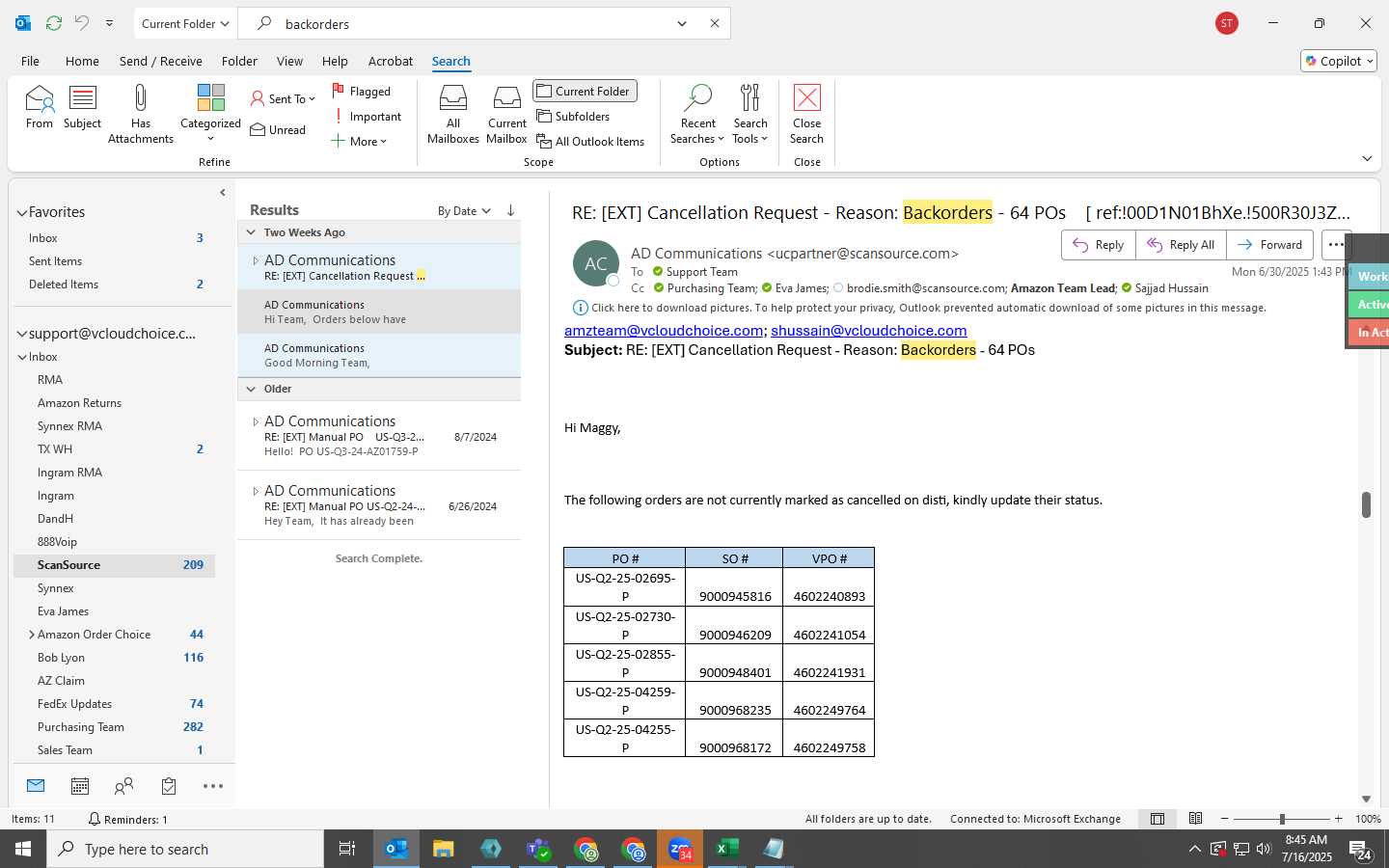Open Recent Searches list
This screenshot has height=868, width=1389.
point(697,114)
